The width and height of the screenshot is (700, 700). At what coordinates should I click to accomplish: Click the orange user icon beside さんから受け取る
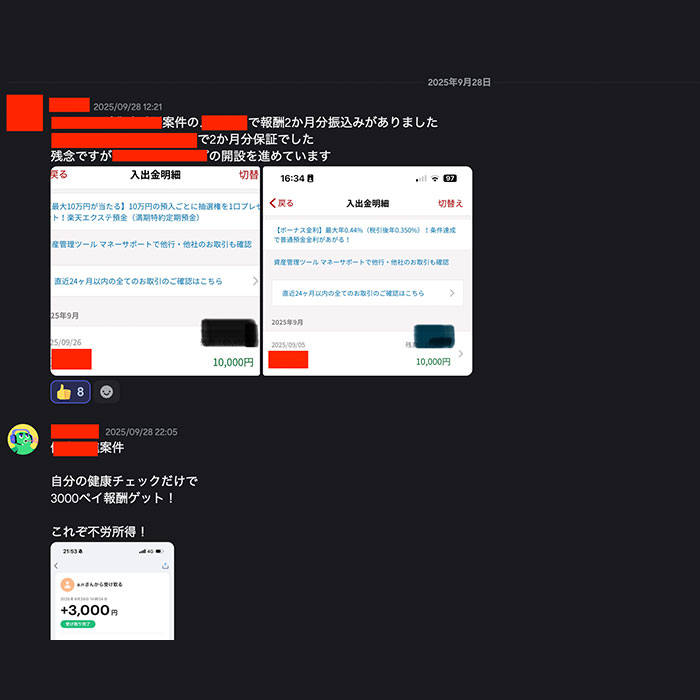[x=67, y=584]
